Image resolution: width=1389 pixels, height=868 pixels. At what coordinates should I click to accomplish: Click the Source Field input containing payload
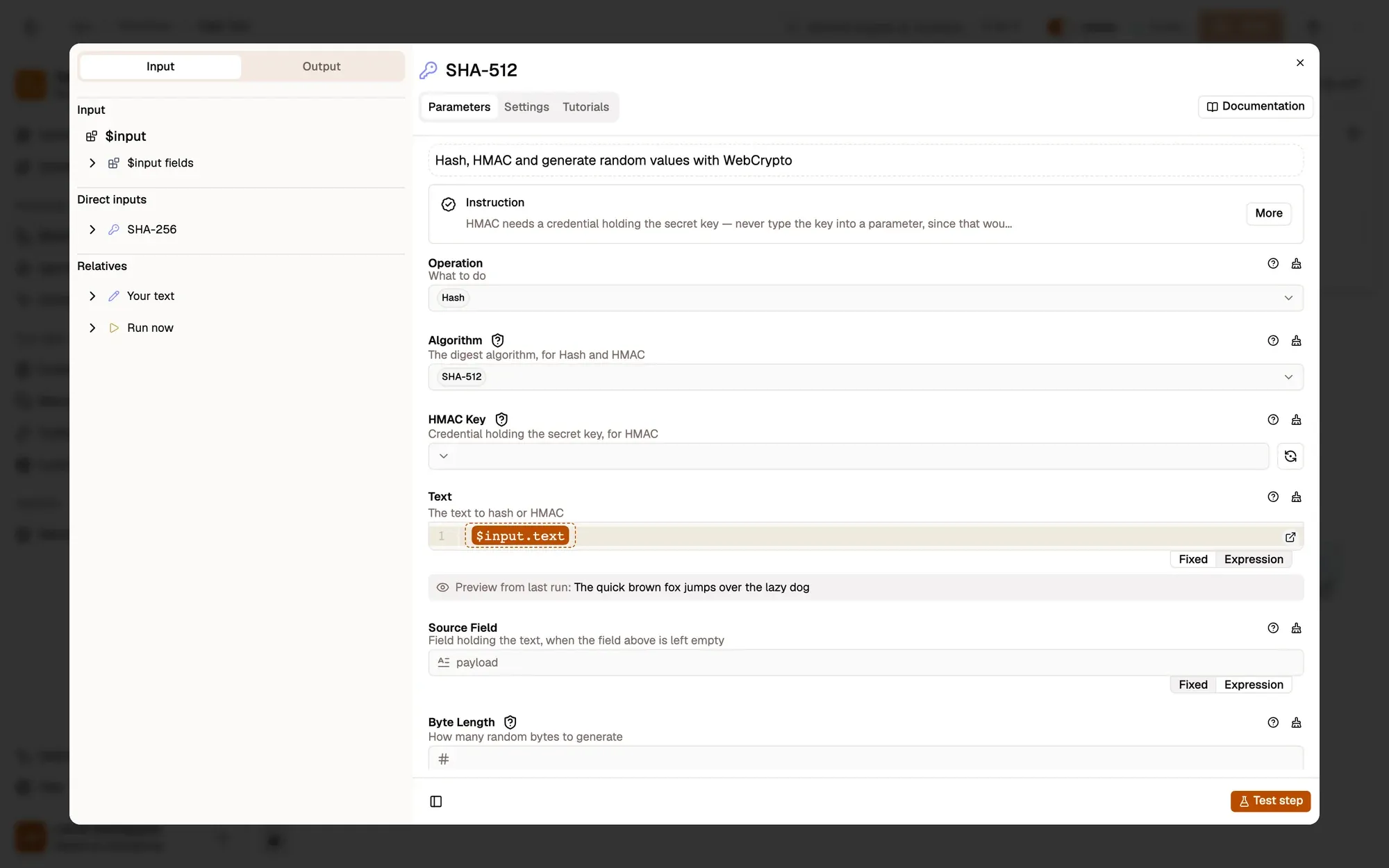[865, 662]
